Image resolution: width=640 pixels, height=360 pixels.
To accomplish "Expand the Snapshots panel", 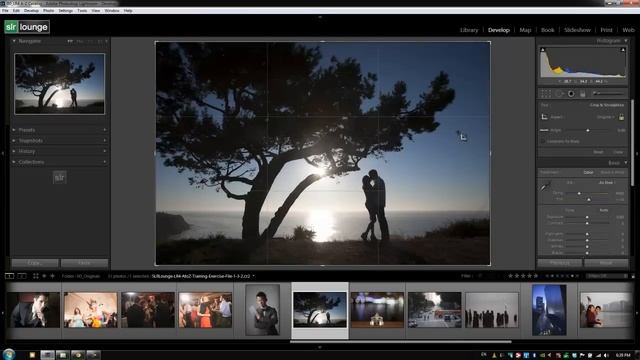I will click(14, 140).
